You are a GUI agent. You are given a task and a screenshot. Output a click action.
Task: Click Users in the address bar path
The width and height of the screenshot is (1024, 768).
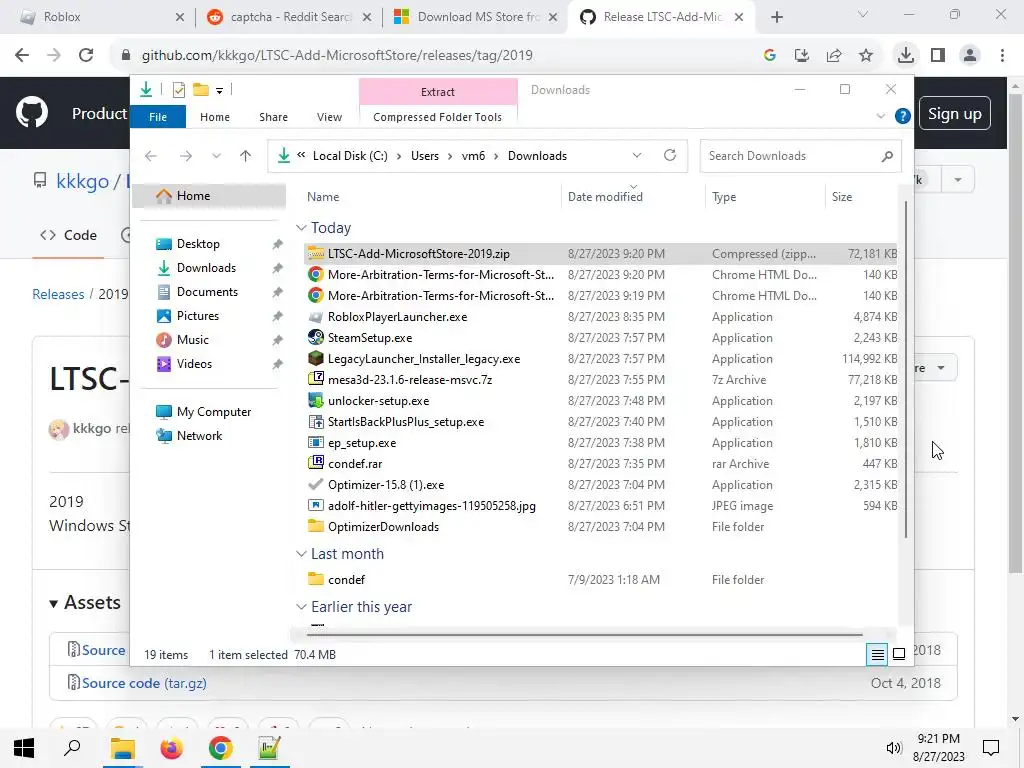click(x=424, y=156)
